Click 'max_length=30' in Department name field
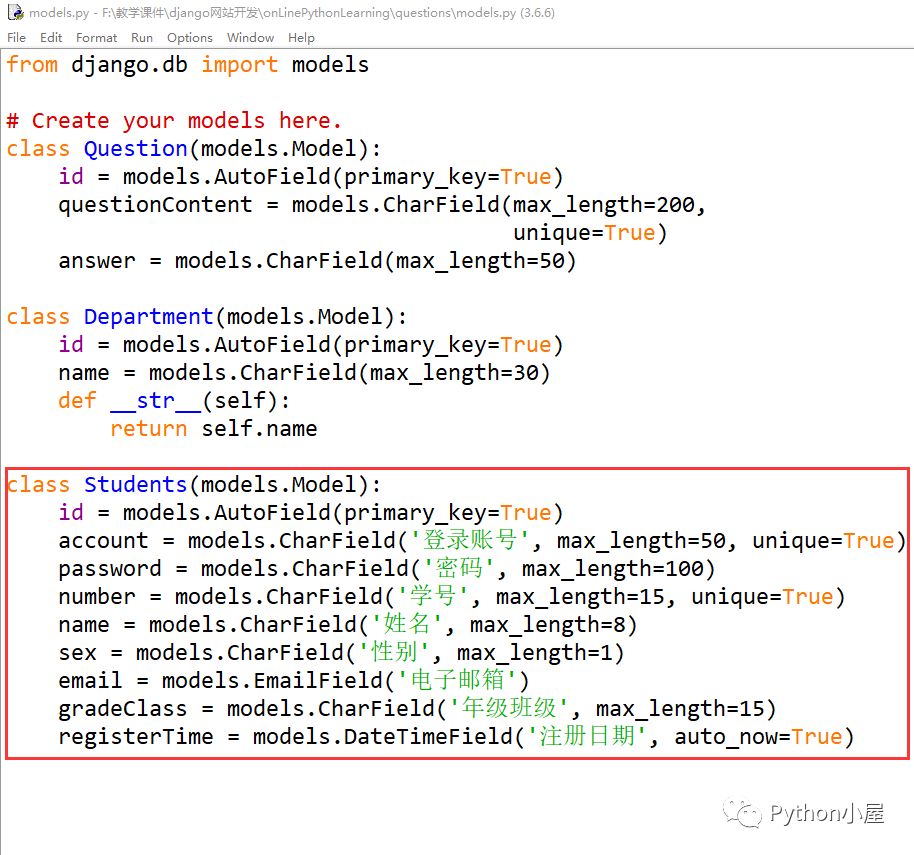The width and height of the screenshot is (914, 855). pos(453,372)
